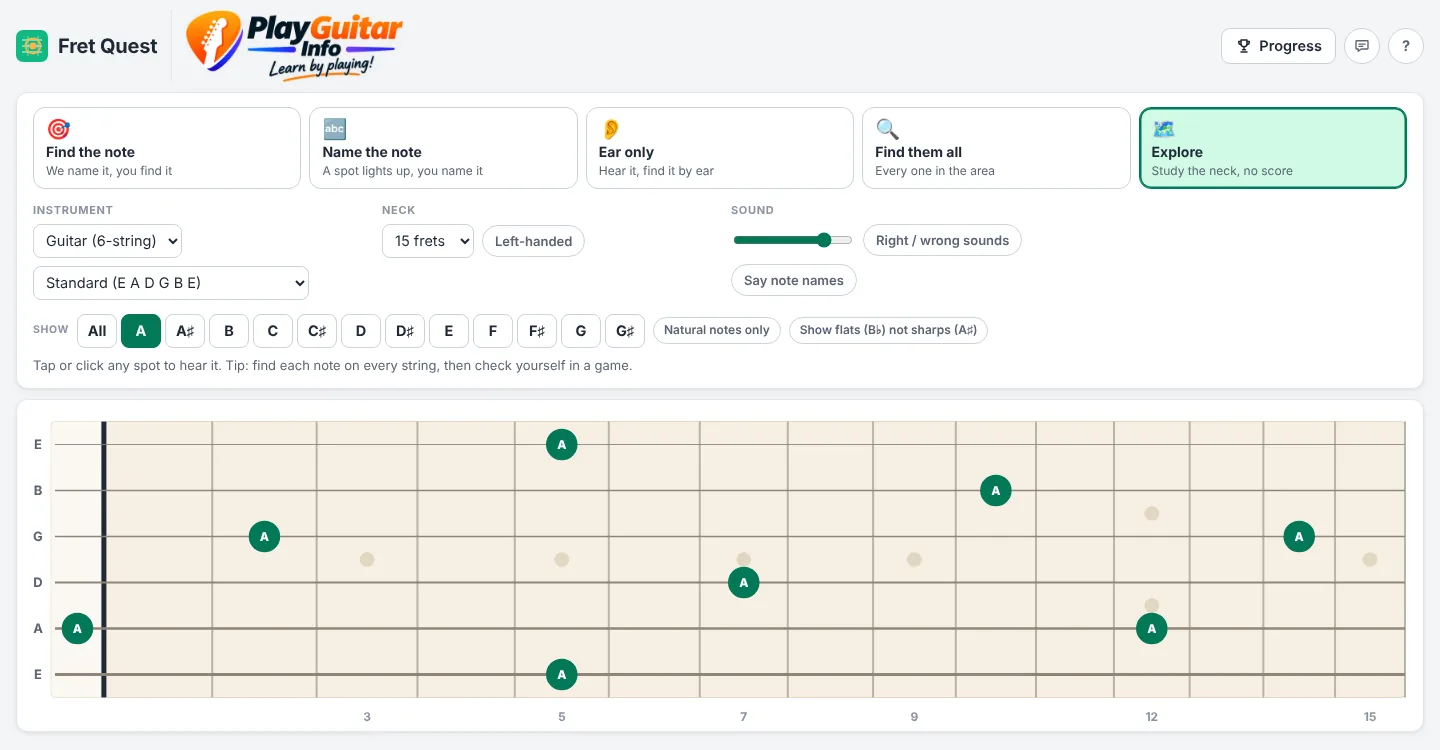Image resolution: width=1440 pixels, height=750 pixels.
Task: Show the F♯ notes
Action: coord(537,331)
